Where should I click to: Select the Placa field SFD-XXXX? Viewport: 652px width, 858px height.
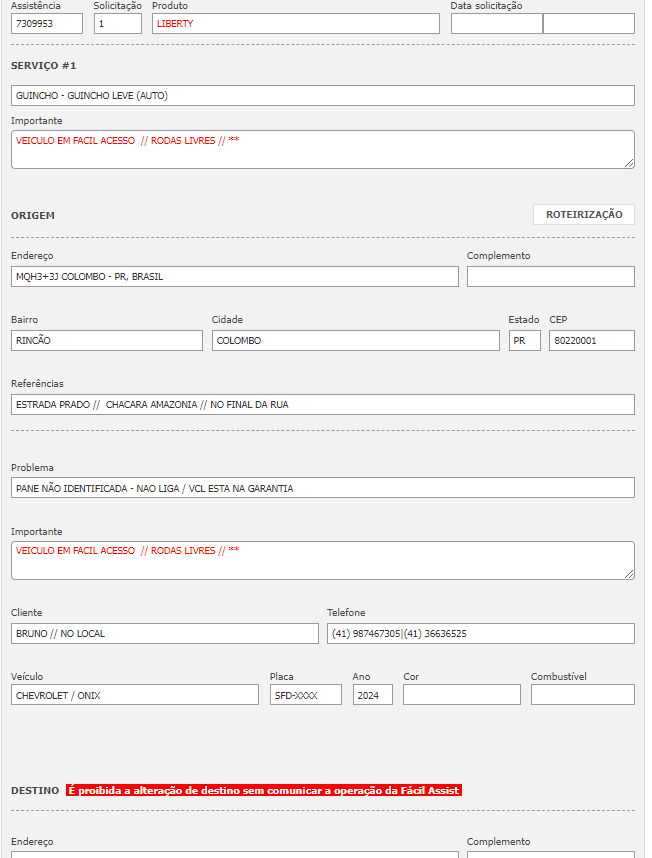(305, 695)
